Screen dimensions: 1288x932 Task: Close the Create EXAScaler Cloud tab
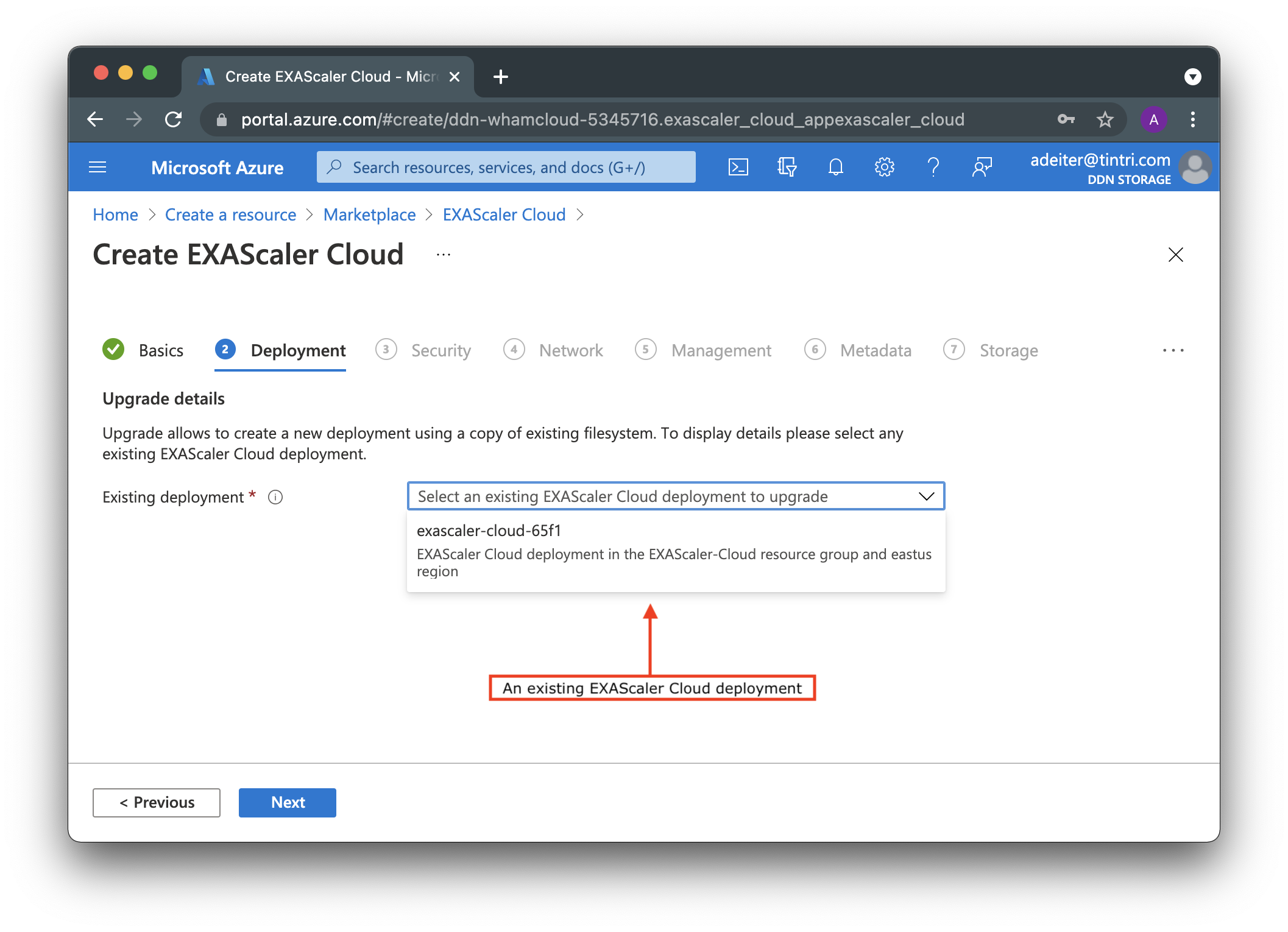455,77
